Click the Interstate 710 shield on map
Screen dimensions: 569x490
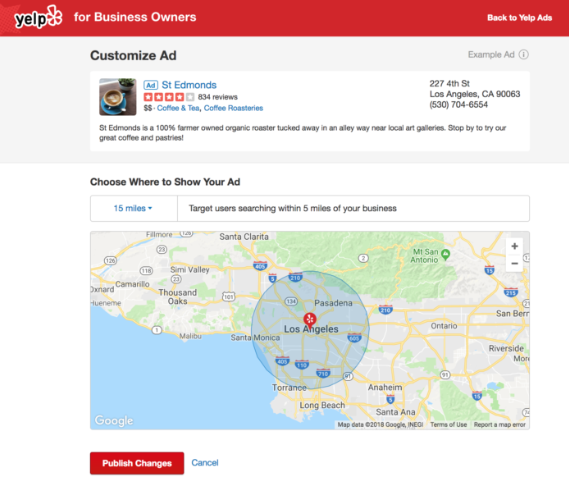click(x=323, y=373)
